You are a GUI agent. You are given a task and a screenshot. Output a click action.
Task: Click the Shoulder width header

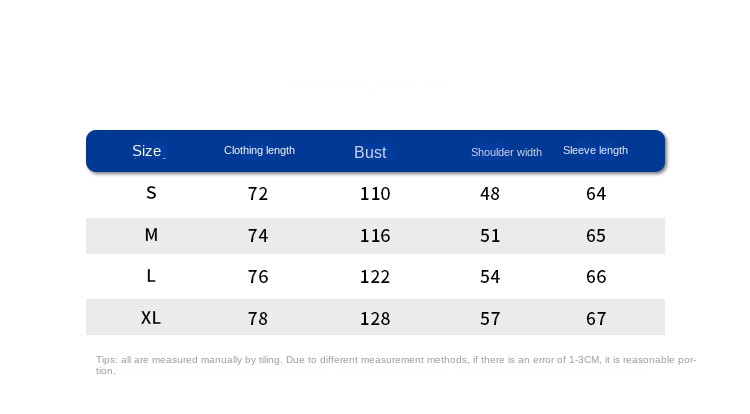(506, 152)
